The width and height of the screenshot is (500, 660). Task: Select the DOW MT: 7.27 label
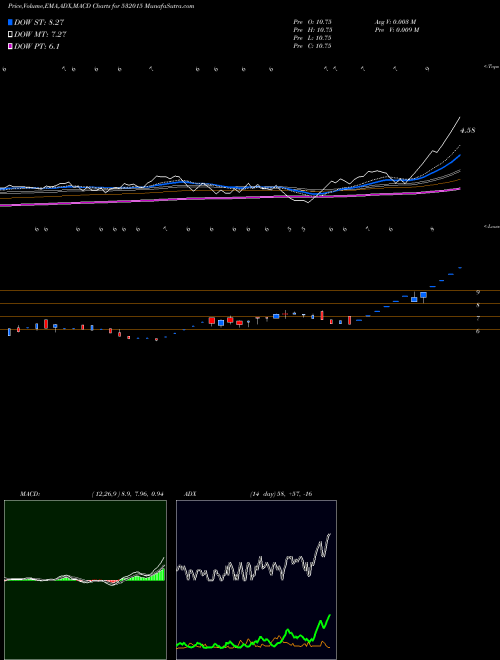[40, 35]
